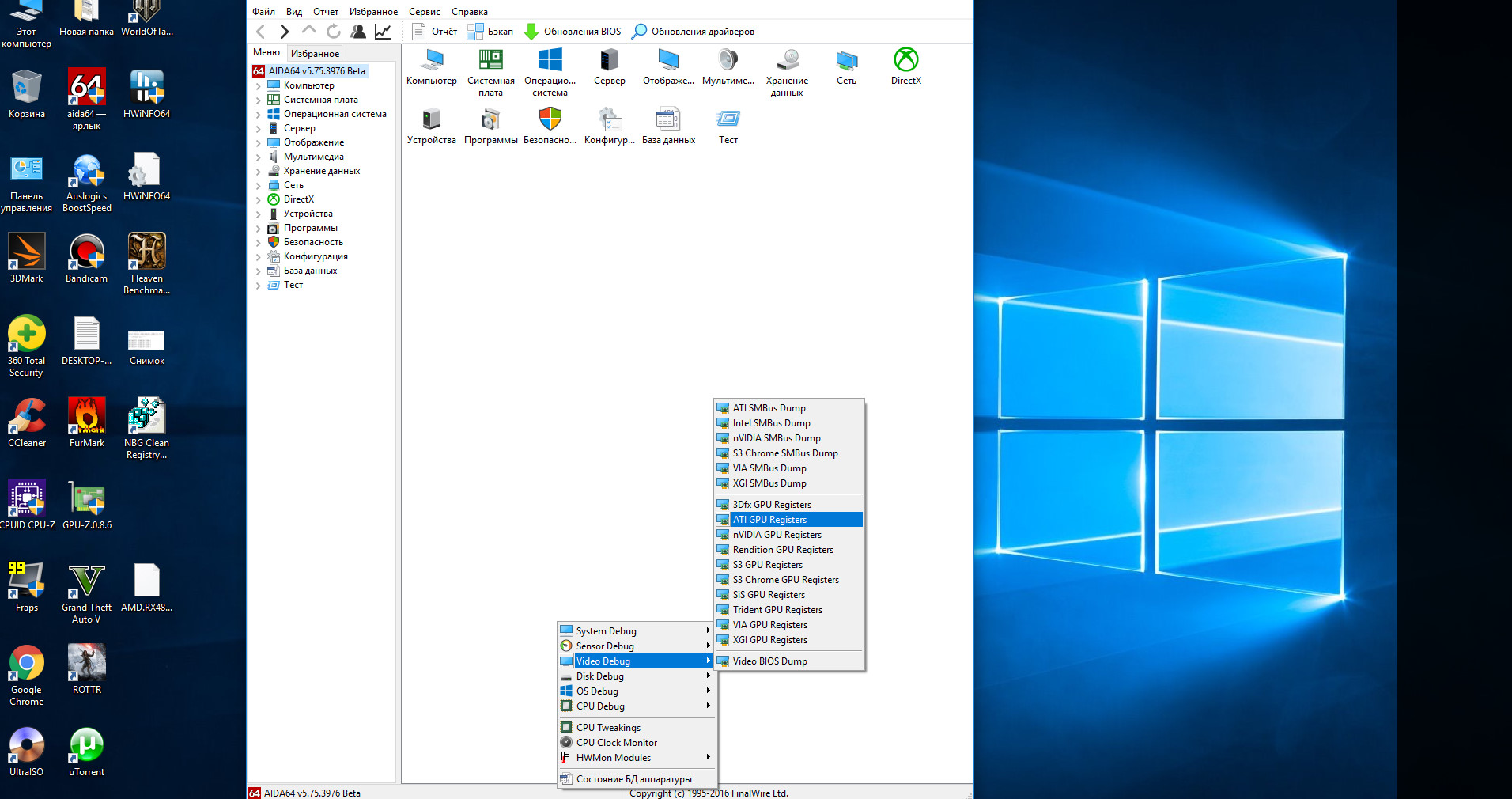The width and height of the screenshot is (1512, 799).
Task: Select the Google Chrome desktop icon
Action: (x=26, y=676)
